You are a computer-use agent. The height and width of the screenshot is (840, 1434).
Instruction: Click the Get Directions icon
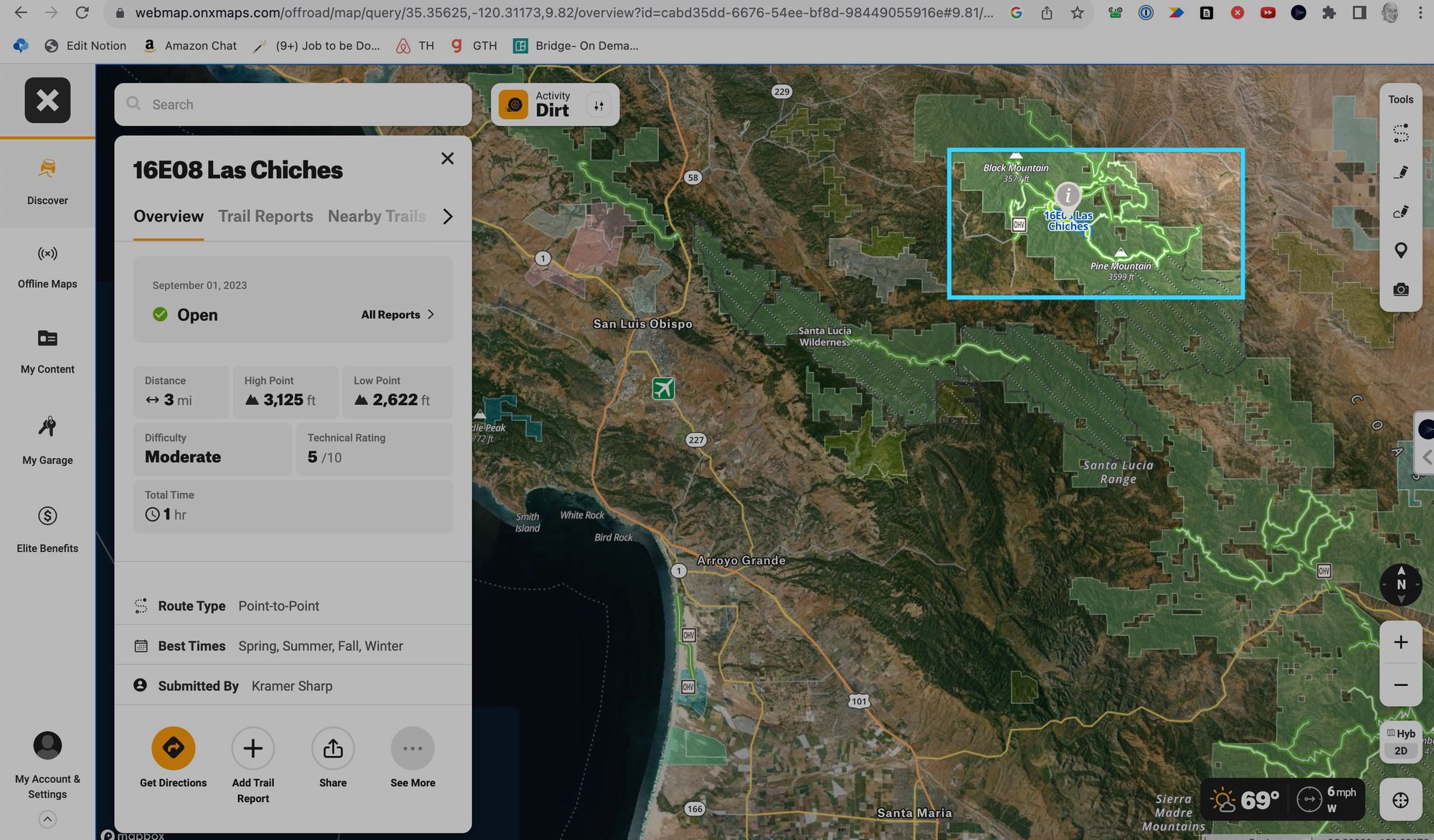pyautogui.click(x=173, y=748)
